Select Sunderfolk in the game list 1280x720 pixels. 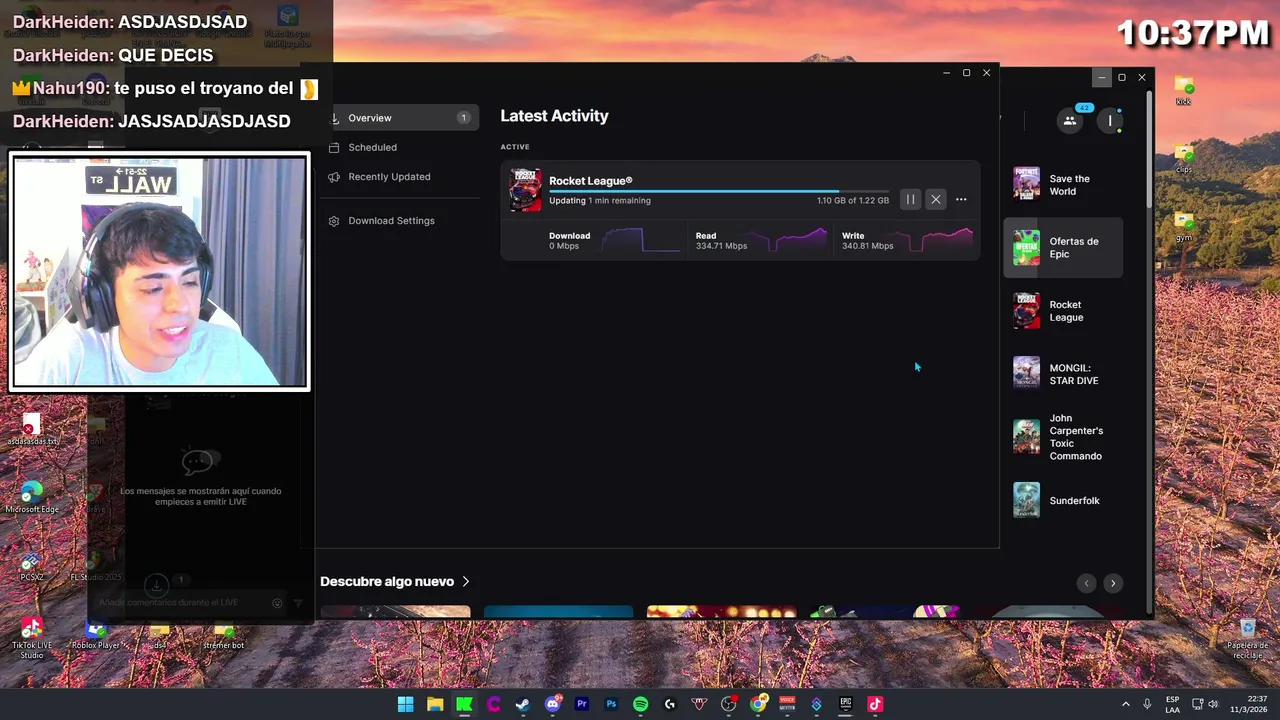point(1063,500)
